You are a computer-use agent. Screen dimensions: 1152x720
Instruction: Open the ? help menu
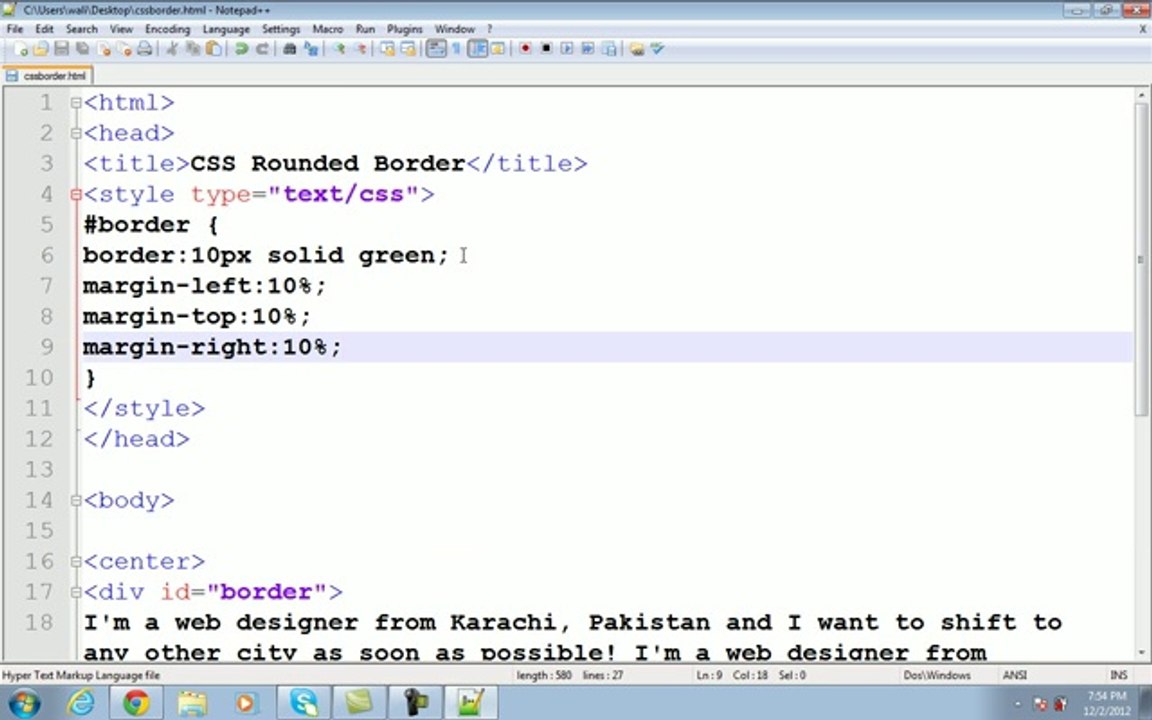[x=489, y=29]
